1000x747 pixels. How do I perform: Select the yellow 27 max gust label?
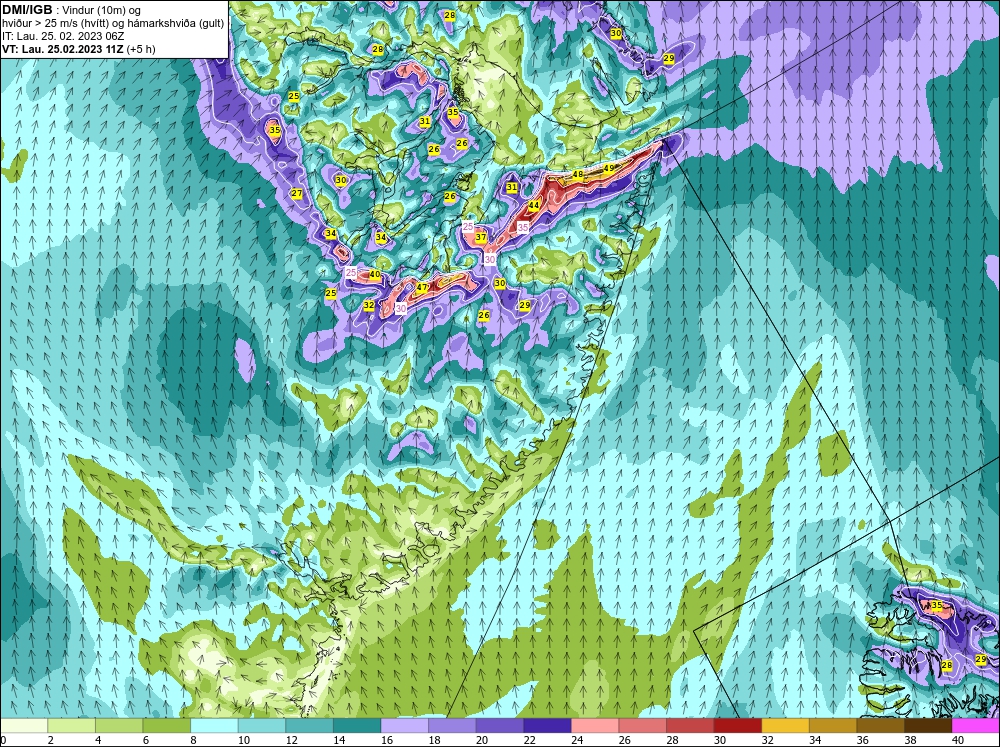click(297, 193)
